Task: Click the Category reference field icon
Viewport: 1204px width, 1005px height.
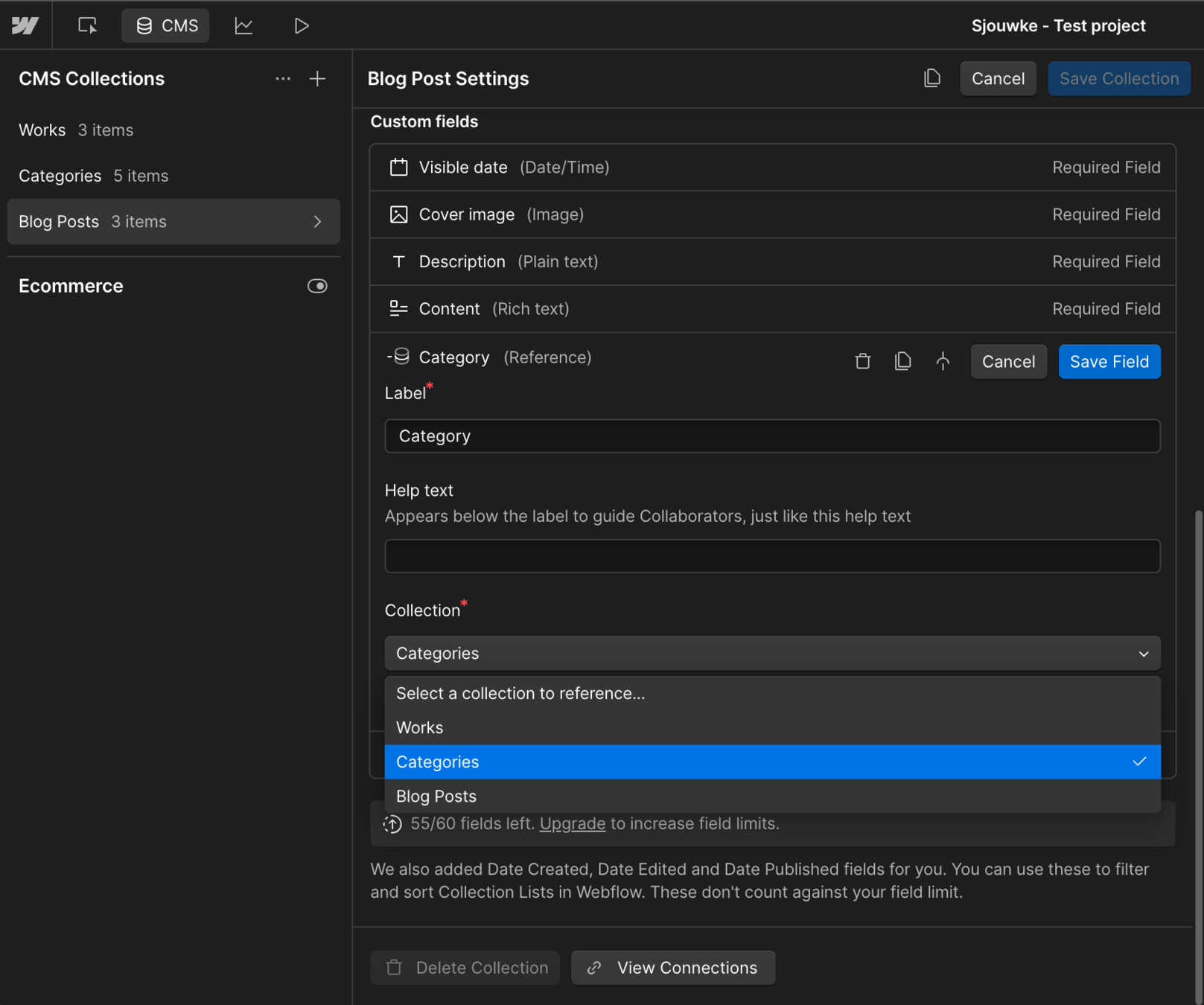Action: point(399,357)
